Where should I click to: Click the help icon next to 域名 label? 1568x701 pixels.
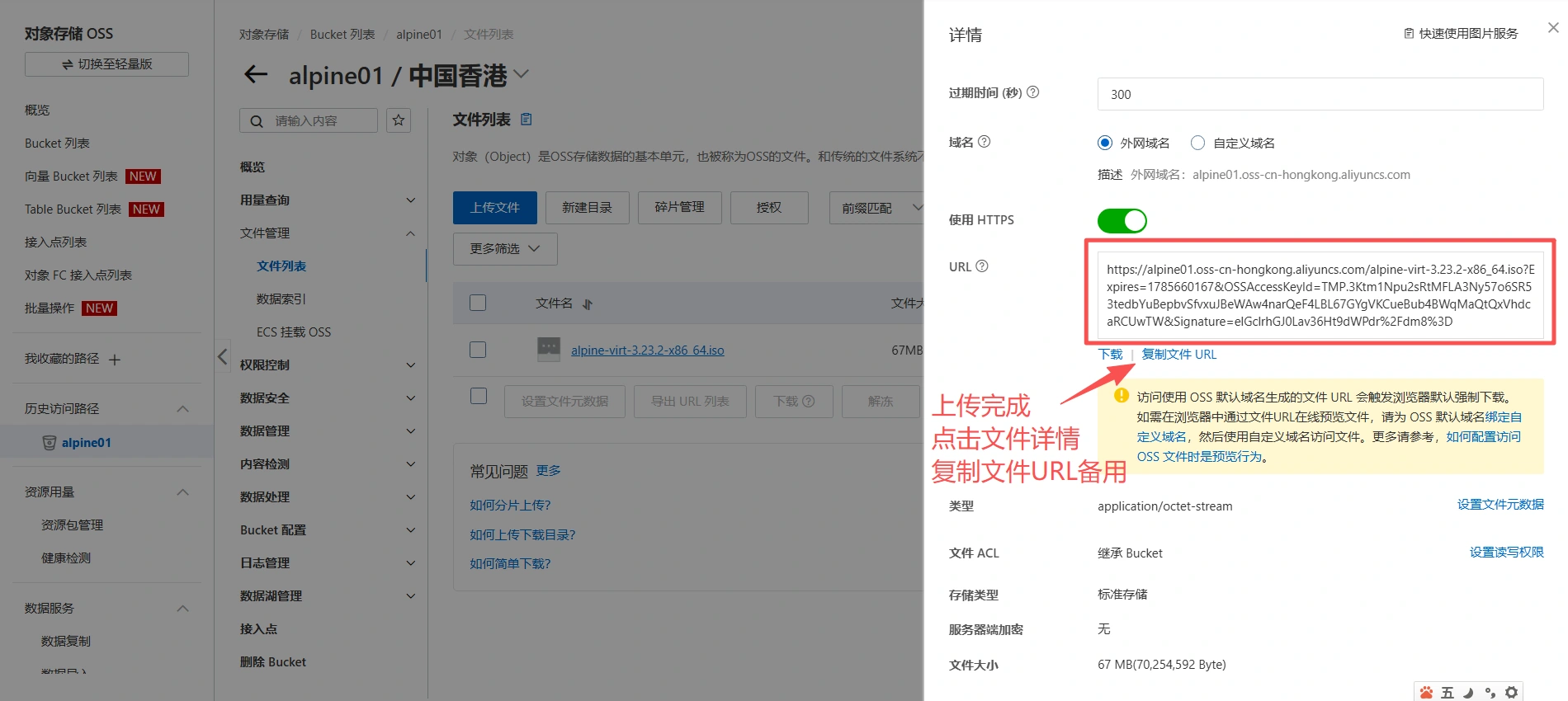[x=984, y=142]
